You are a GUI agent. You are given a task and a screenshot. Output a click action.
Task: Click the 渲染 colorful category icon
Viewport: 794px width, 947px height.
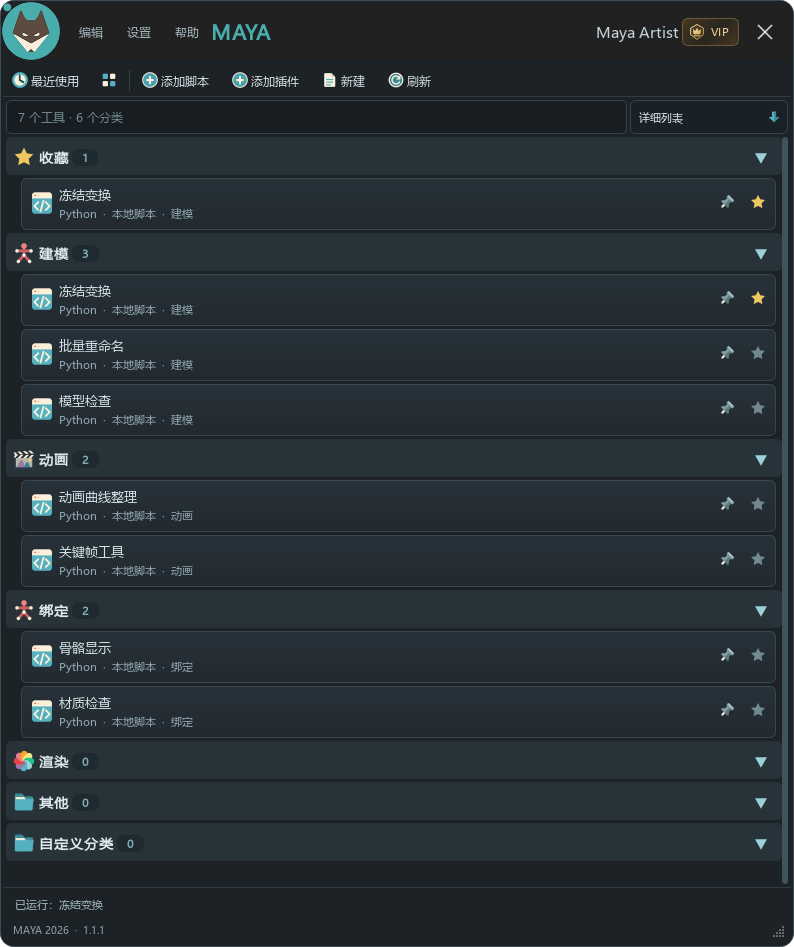click(24, 761)
